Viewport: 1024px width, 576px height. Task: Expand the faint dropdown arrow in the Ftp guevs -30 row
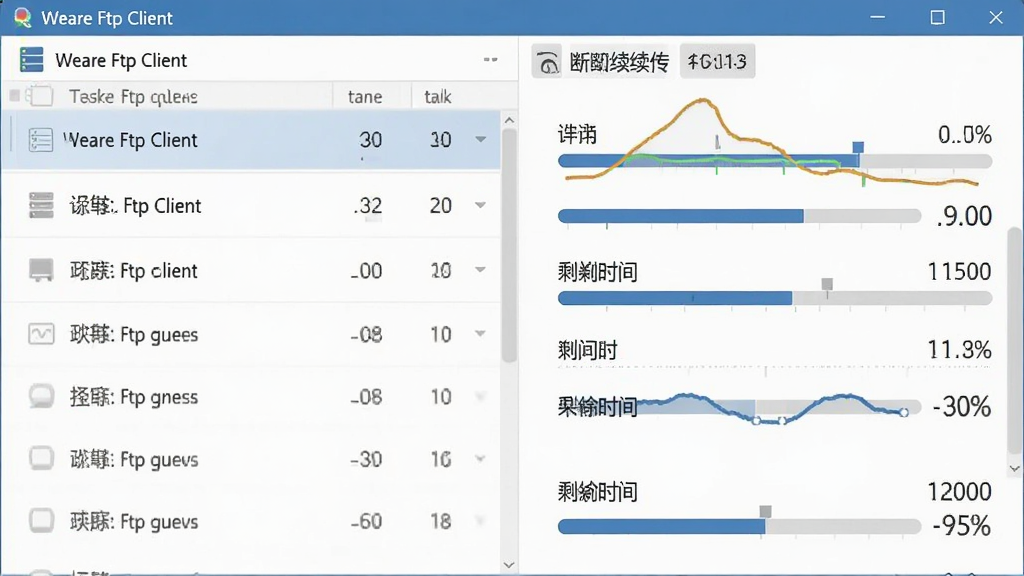[481, 459]
